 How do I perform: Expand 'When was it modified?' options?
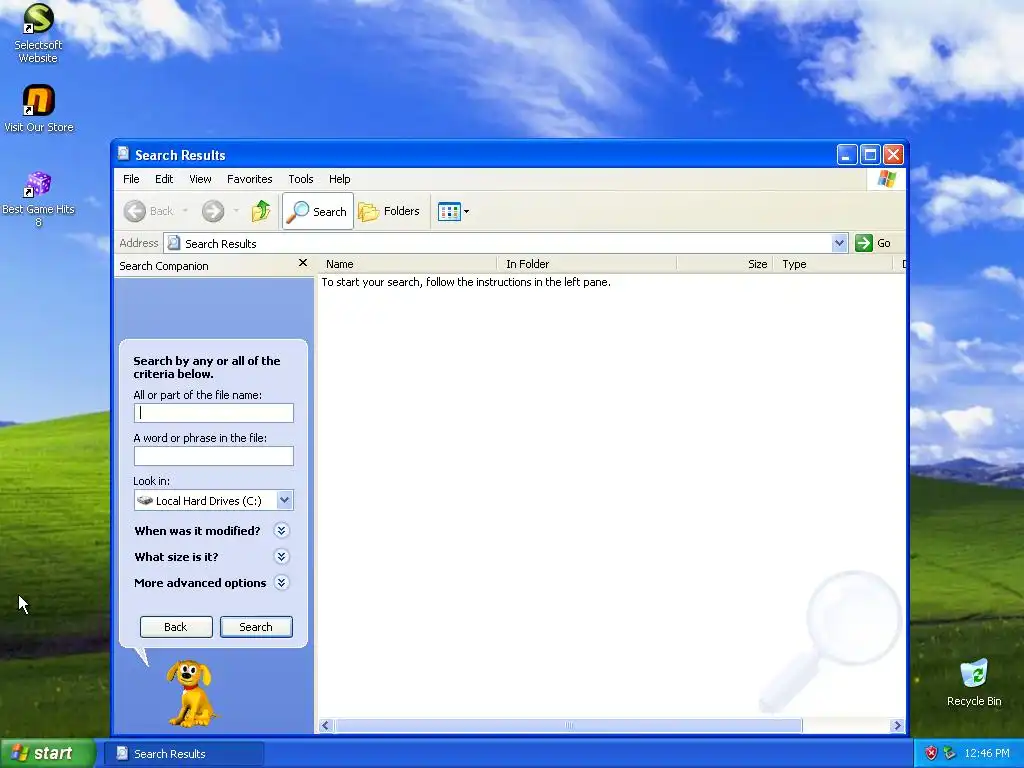tap(281, 530)
